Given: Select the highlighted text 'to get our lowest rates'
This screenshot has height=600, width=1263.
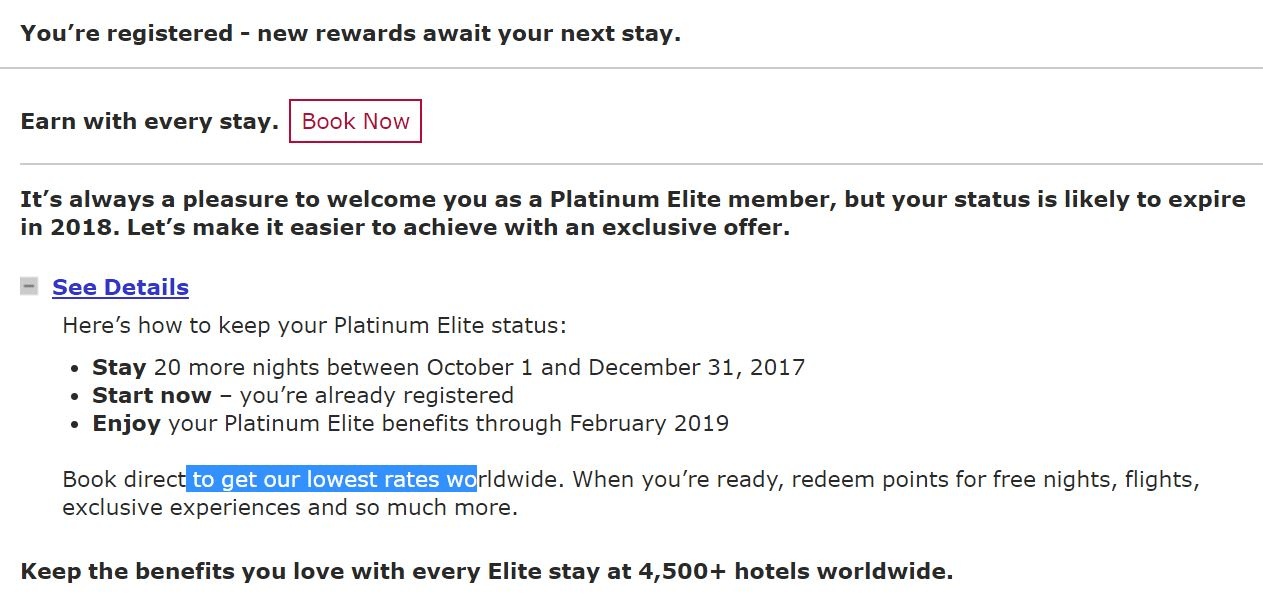Looking at the screenshot, I should click(x=331, y=479).
